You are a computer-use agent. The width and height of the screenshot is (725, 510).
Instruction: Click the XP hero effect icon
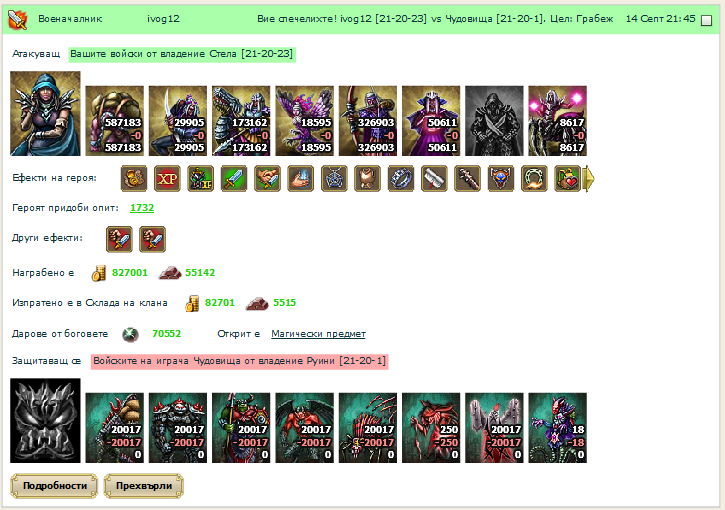pos(167,178)
